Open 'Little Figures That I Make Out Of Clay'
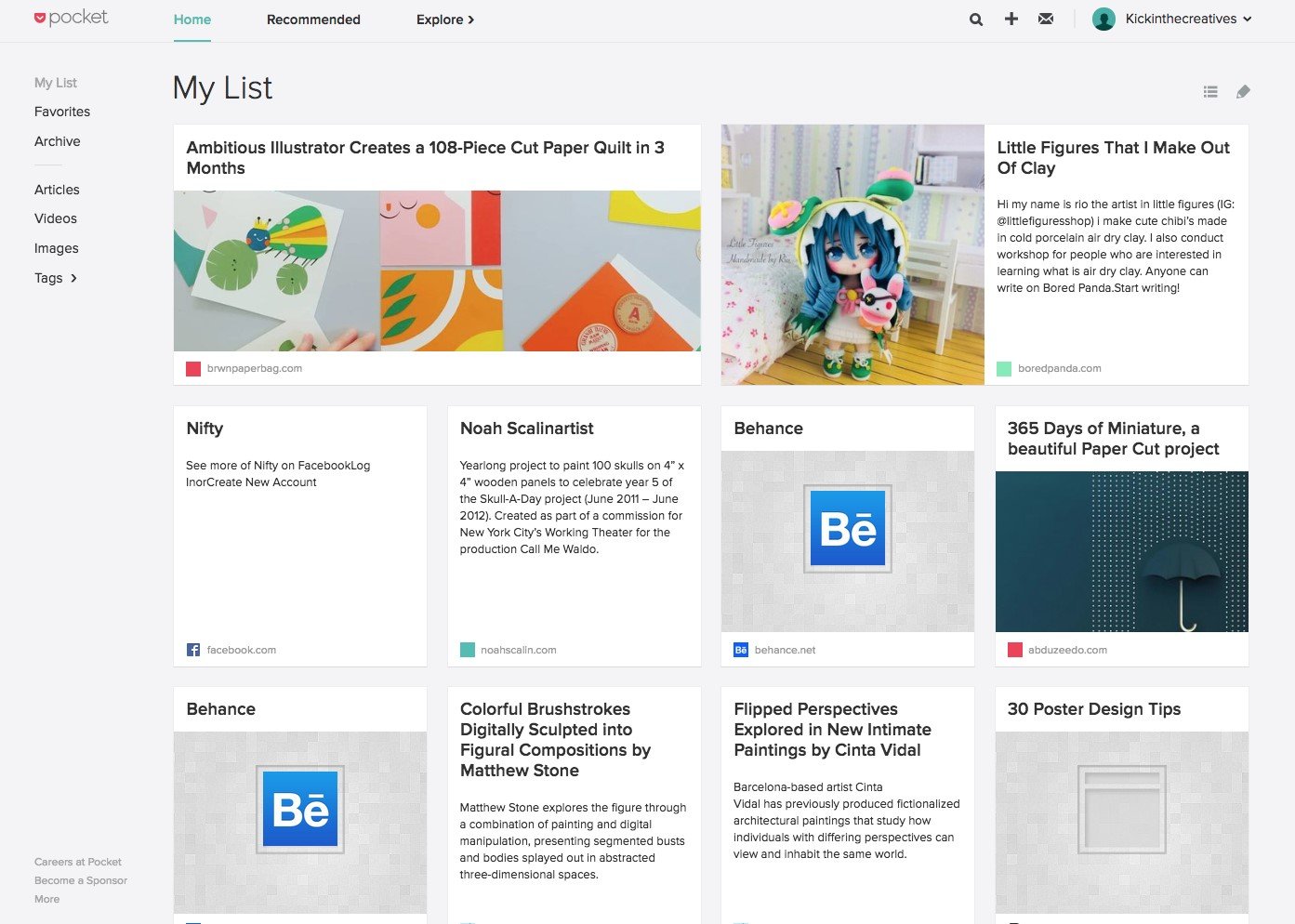The width and height of the screenshot is (1295, 924). click(1113, 158)
